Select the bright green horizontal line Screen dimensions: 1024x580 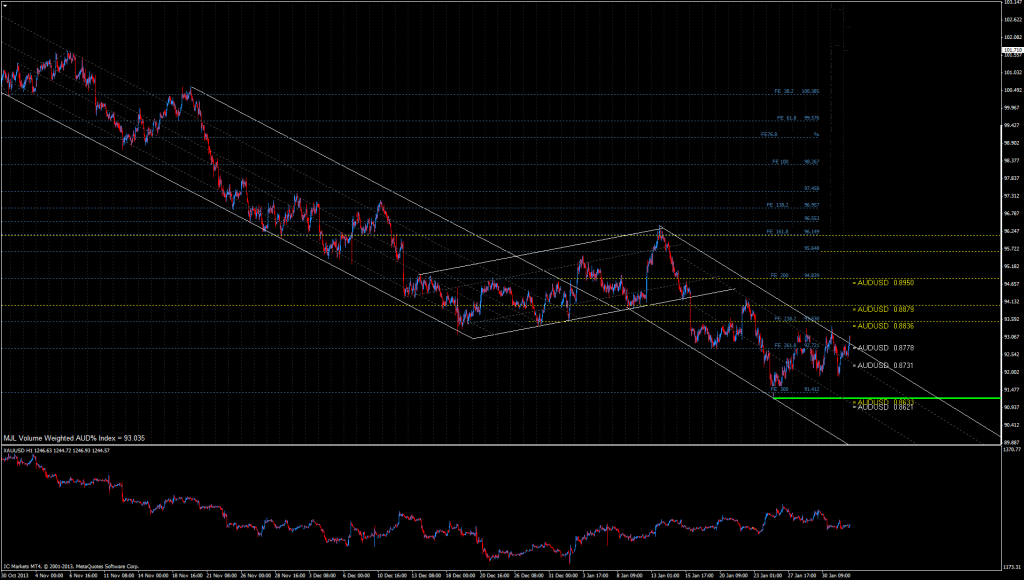[886, 398]
